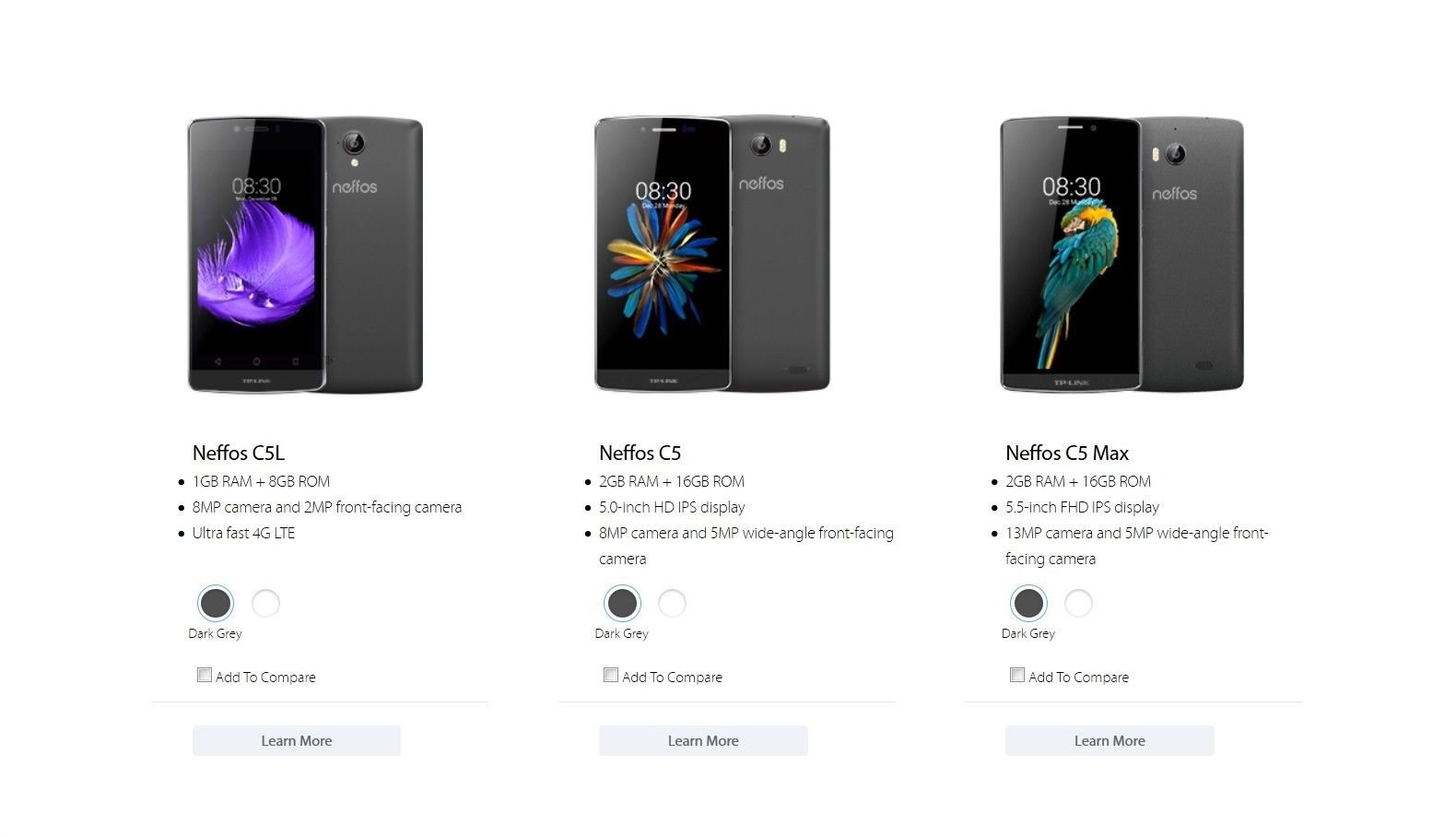Select white color for Neffos C5L

(265, 604)
